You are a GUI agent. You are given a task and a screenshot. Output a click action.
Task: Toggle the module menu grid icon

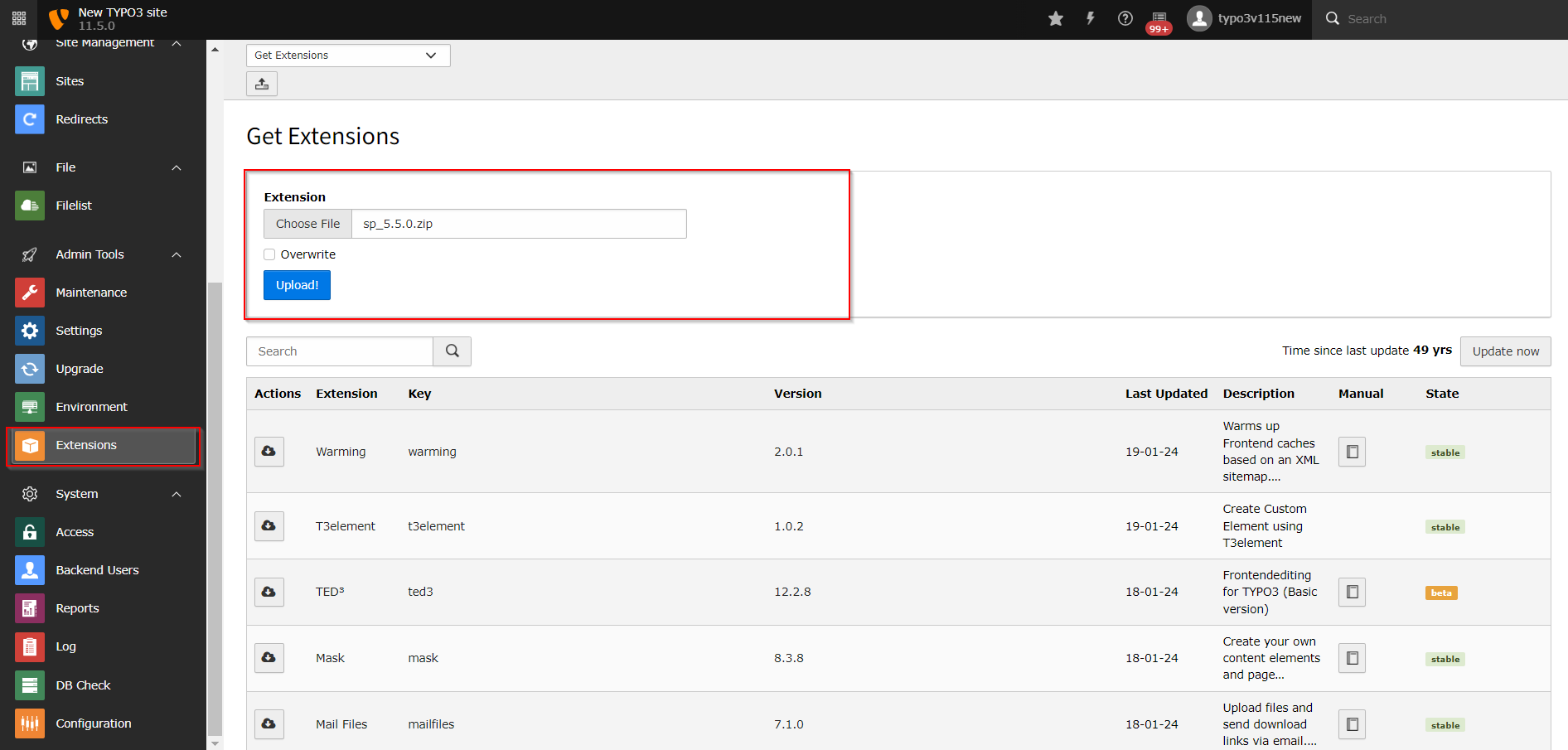pos(19,19)
